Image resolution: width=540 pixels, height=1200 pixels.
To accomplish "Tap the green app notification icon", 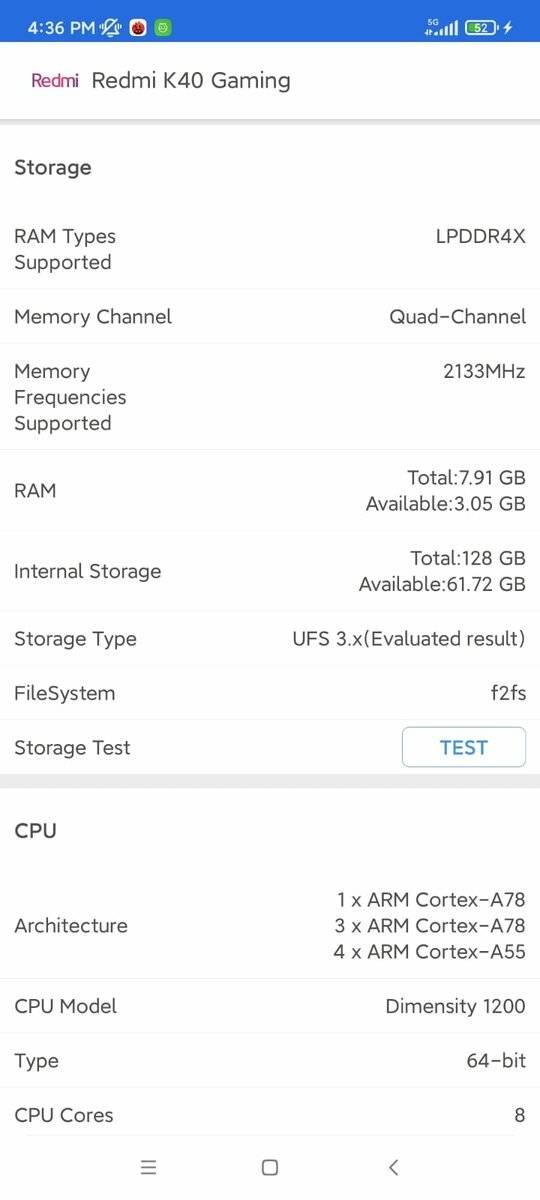I will tap(163, 28).
